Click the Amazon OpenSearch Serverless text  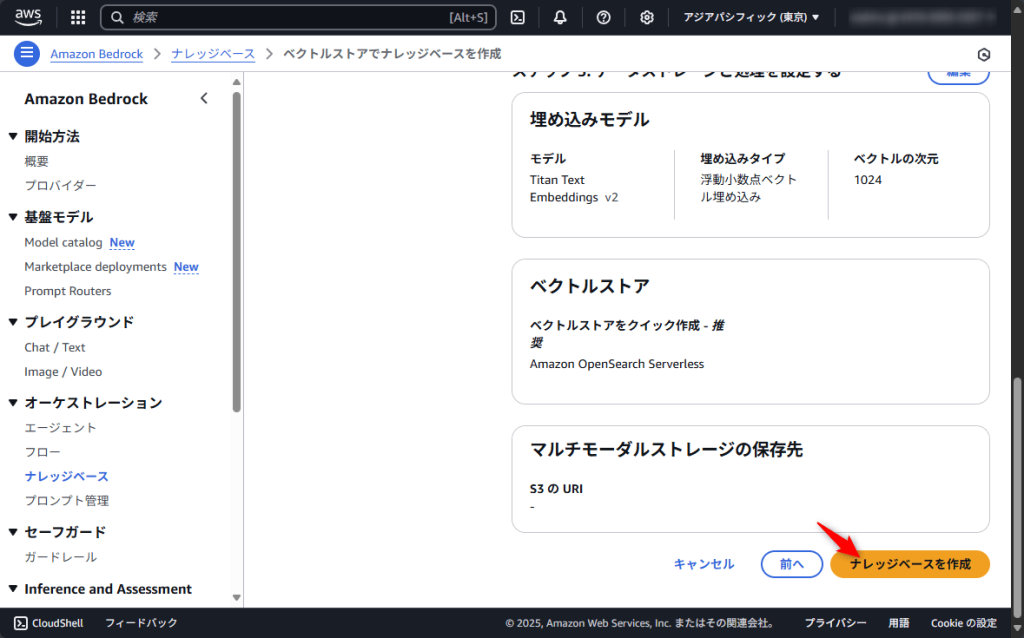click(616, 364)
